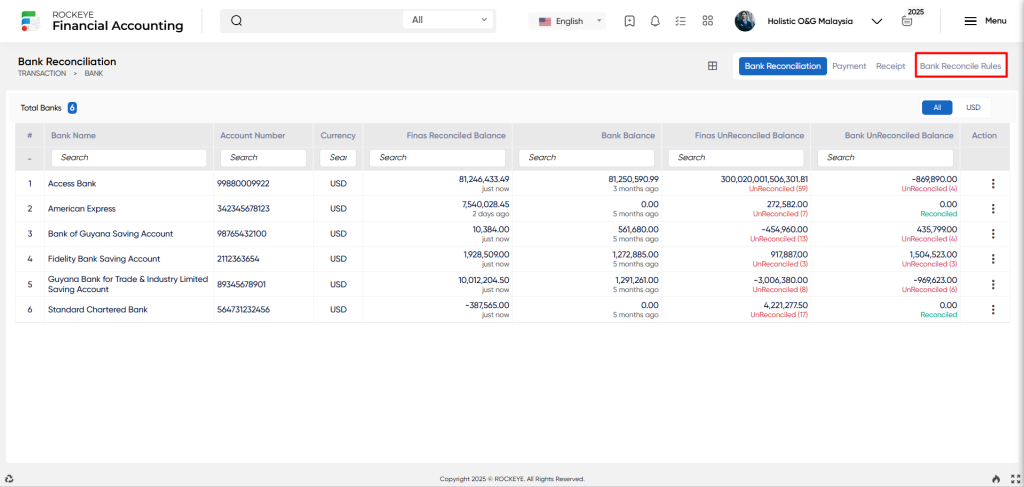
Task: Switch to the Bank Reconciliation tab
Action: point(782,66)
